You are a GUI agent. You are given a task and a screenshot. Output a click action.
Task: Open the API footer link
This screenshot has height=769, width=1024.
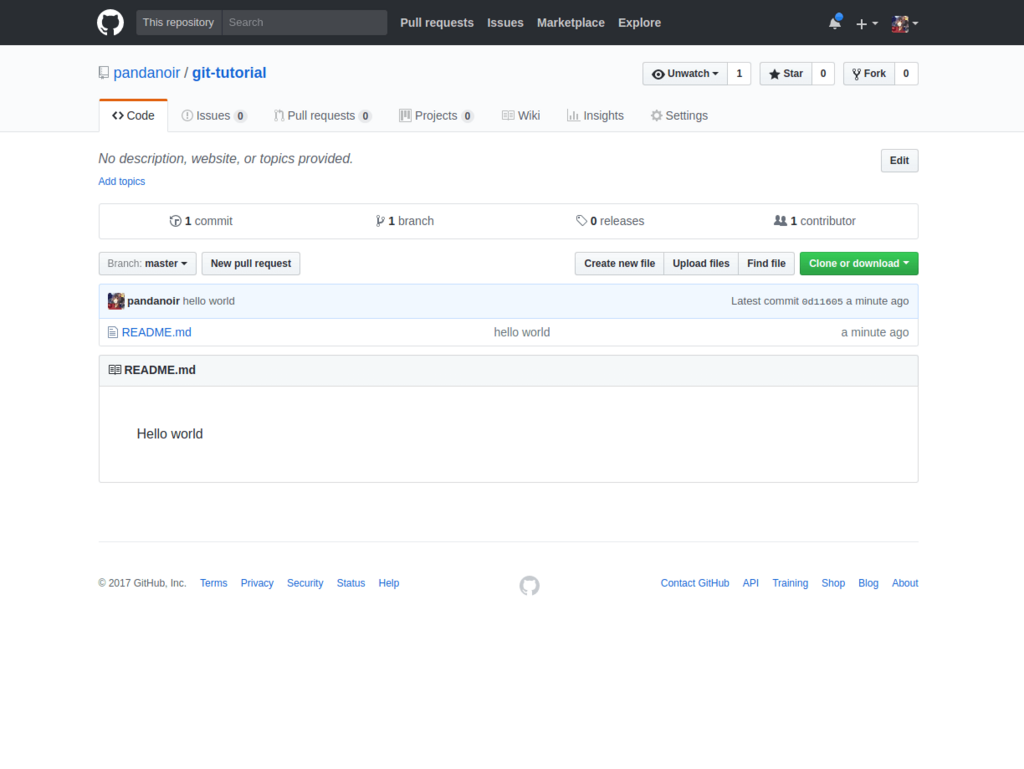click(750, 583)
